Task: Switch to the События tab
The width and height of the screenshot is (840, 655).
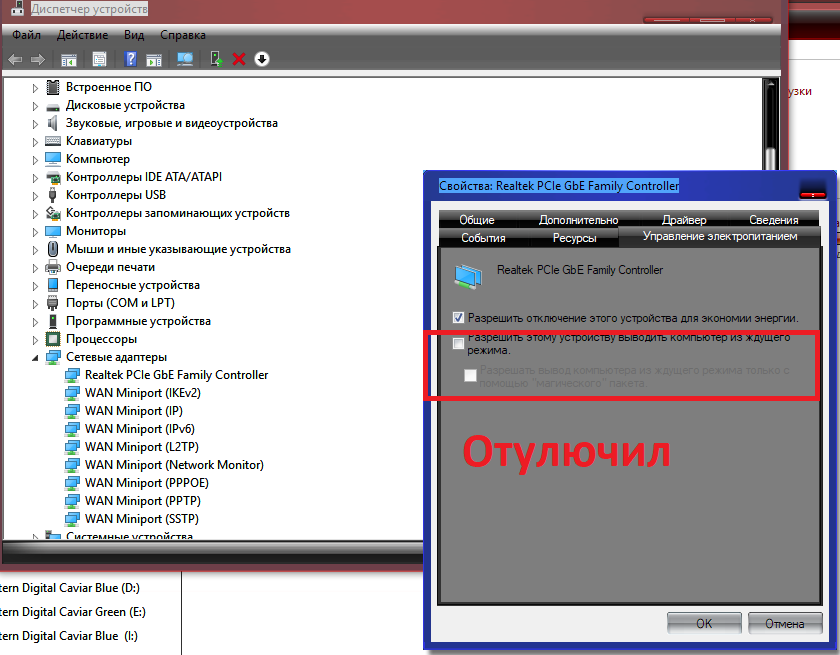Action: [x=483, y=238]
